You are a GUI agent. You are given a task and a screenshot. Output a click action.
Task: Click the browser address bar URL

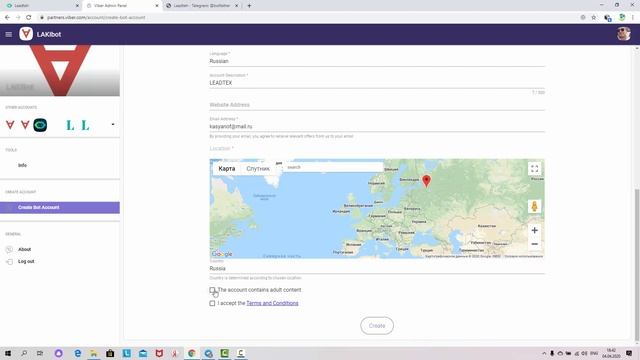[96, 18]
